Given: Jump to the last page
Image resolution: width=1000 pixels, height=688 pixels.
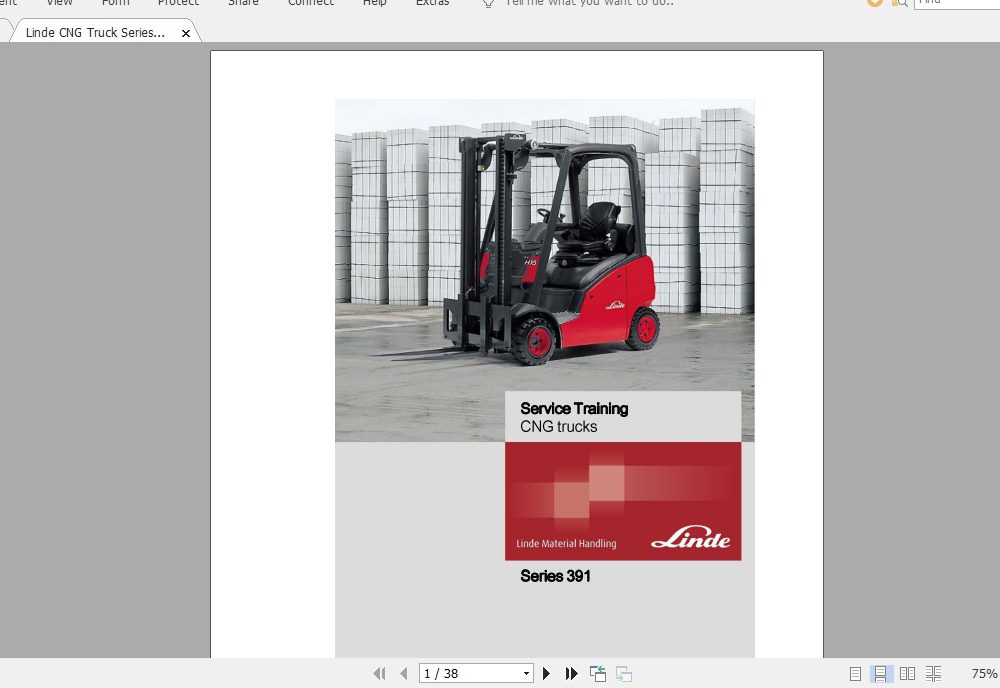Looking at the screenshot, I should pyautogui.click(x=571, y=673).
